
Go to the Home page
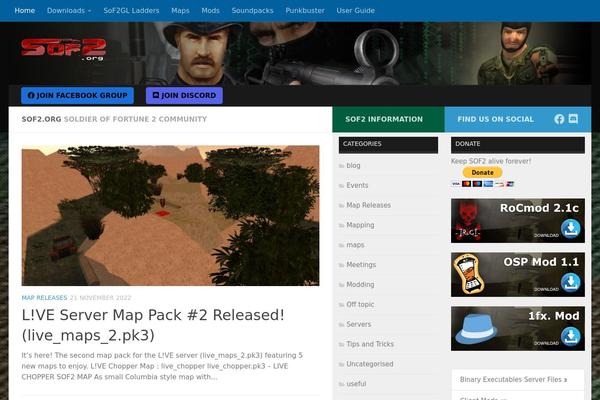24,11
